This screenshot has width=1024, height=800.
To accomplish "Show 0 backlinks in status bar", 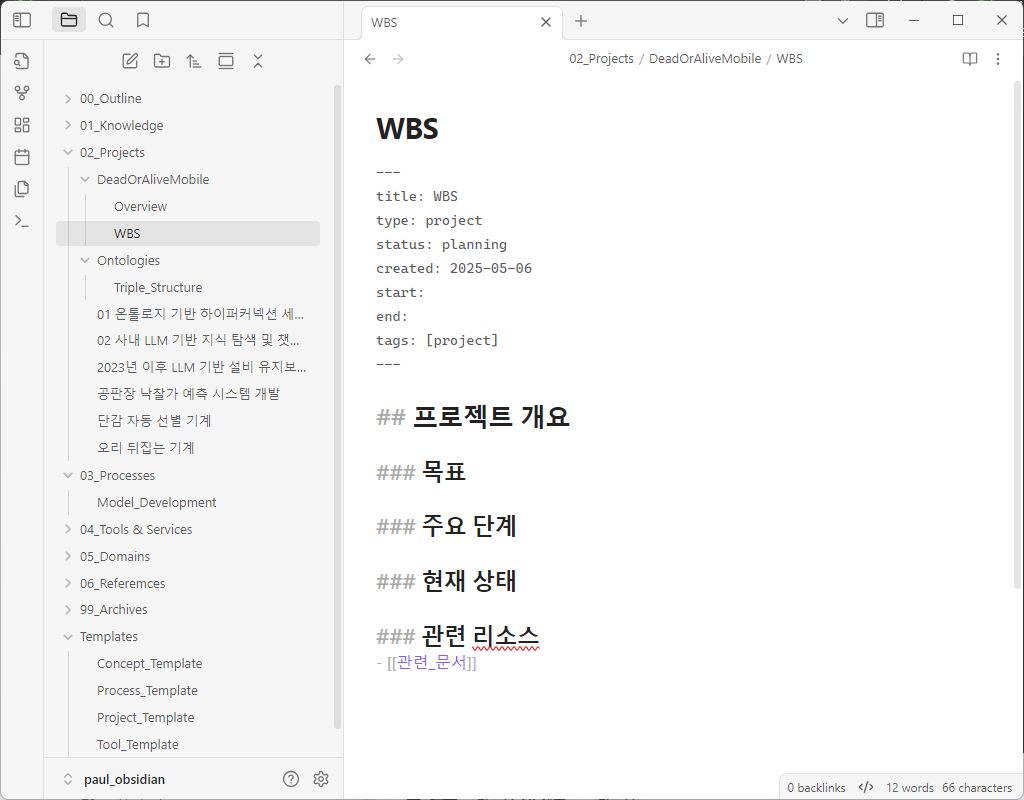I will (x=816, y=788).
